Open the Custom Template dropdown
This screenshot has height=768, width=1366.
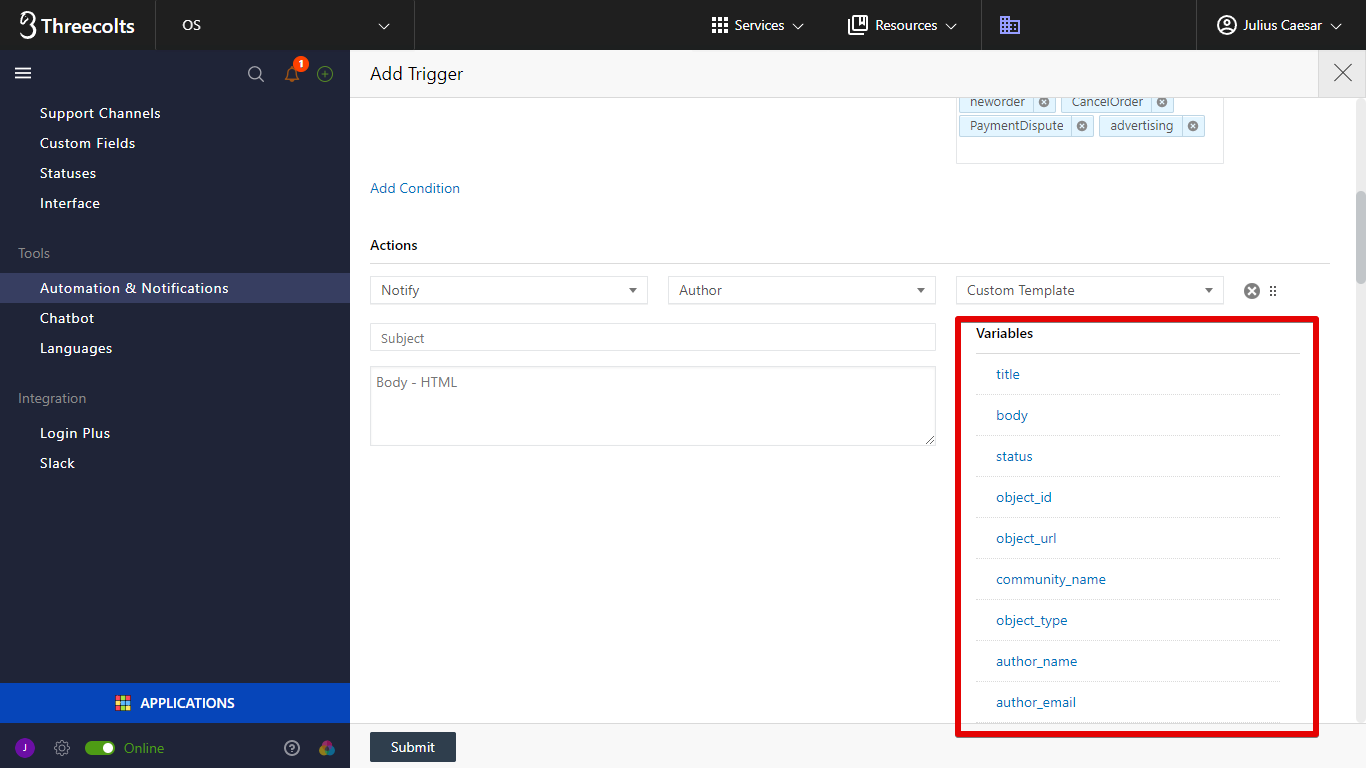pyautogui.click(x=1090, y=290)
